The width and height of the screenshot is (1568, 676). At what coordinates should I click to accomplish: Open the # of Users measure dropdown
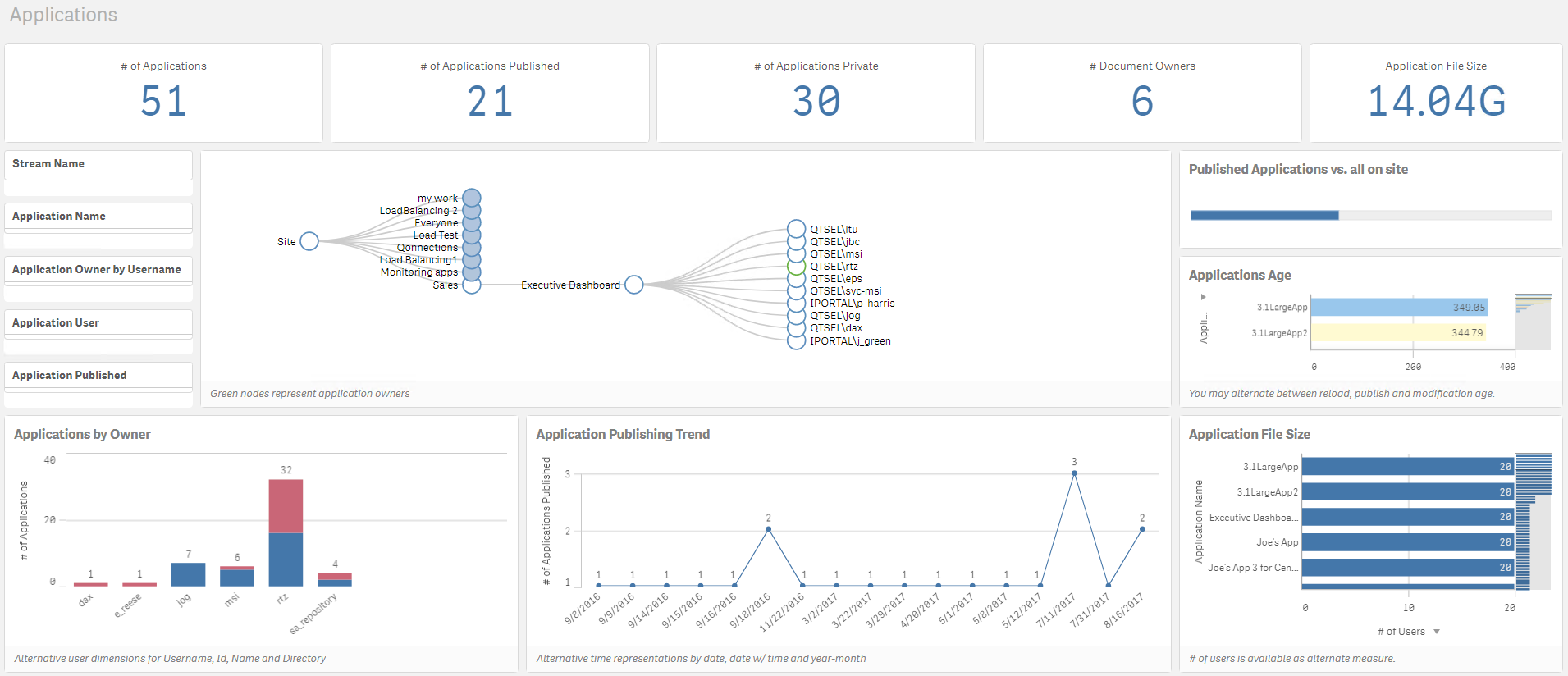[1409, 632]
